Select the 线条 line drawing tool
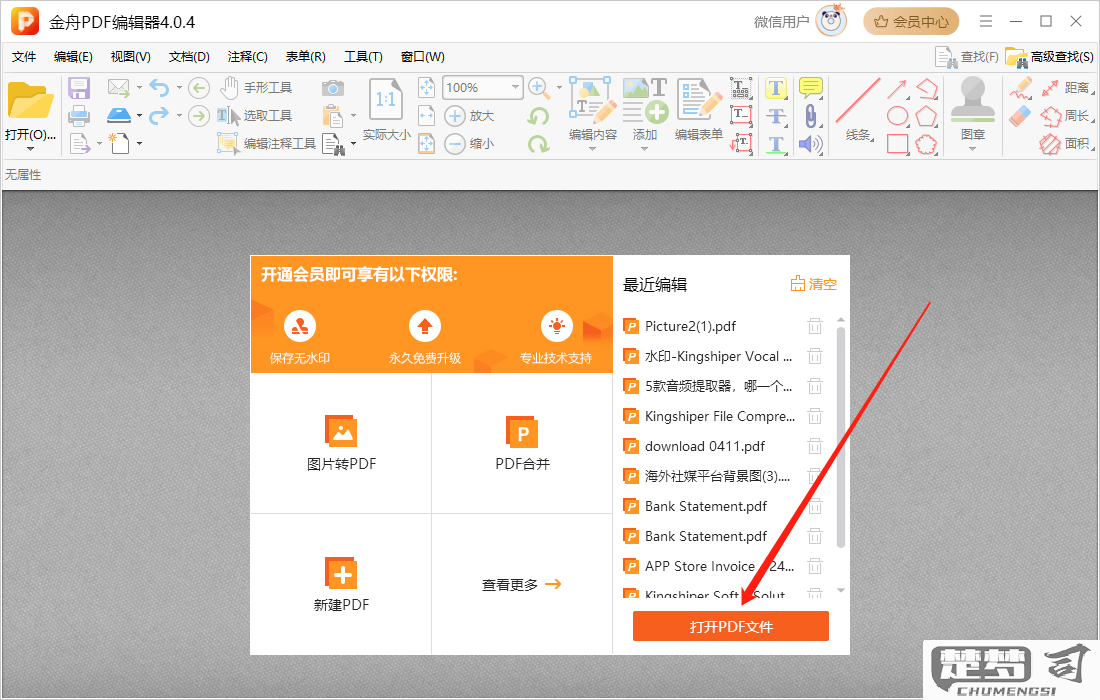Viewport: 1100px width, 700px height. pyautogui.click(x=858, y=109)
